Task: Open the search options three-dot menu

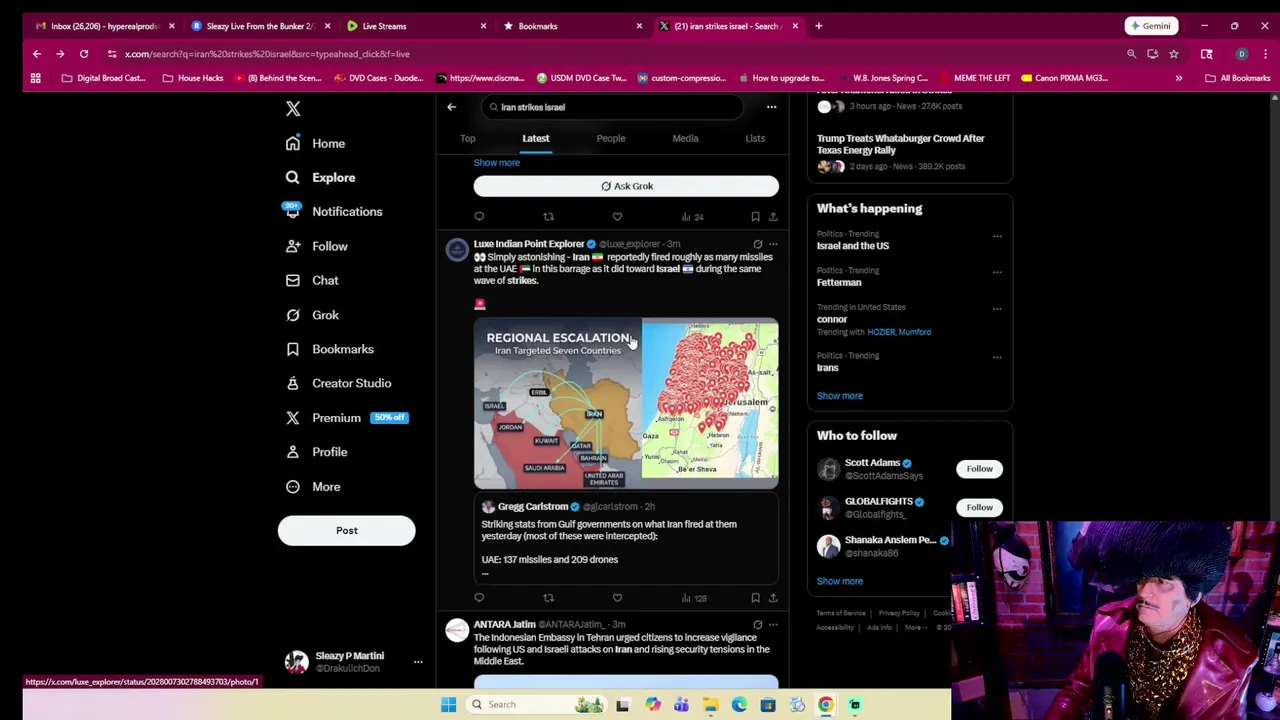Action: tap(771, 107)
